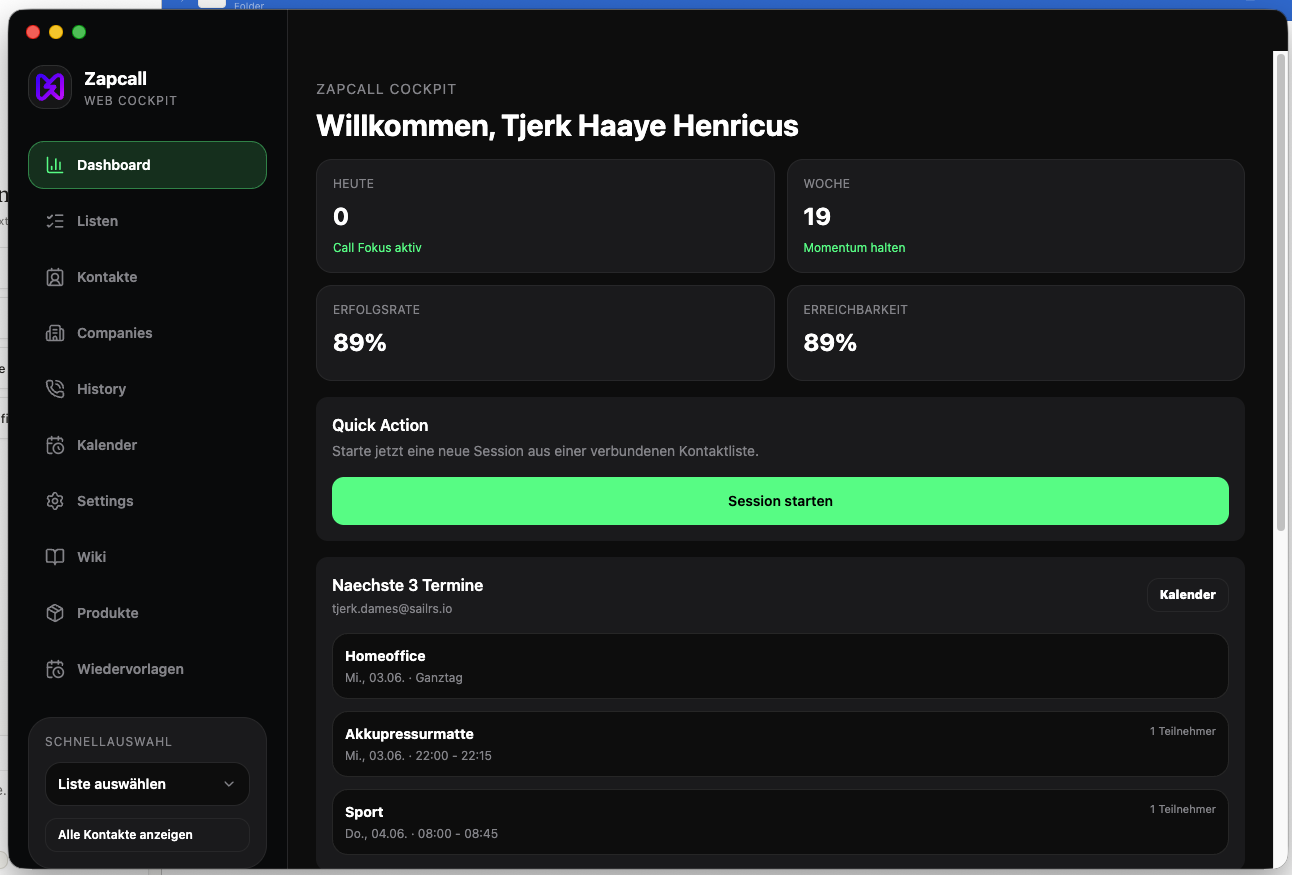Click the Naechste 3 Termine heading

407,585
